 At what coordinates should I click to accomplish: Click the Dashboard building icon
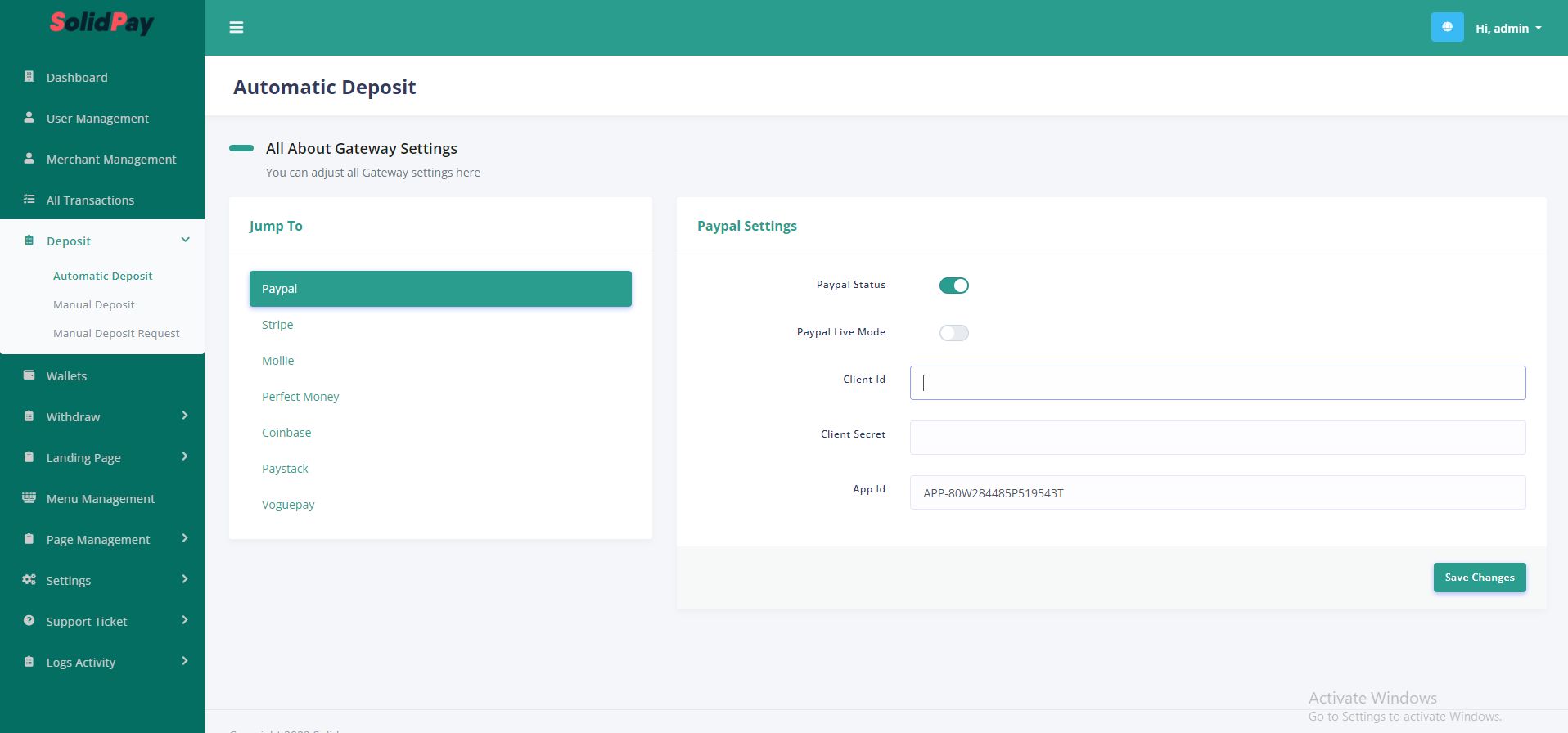(x=29, y=77)
